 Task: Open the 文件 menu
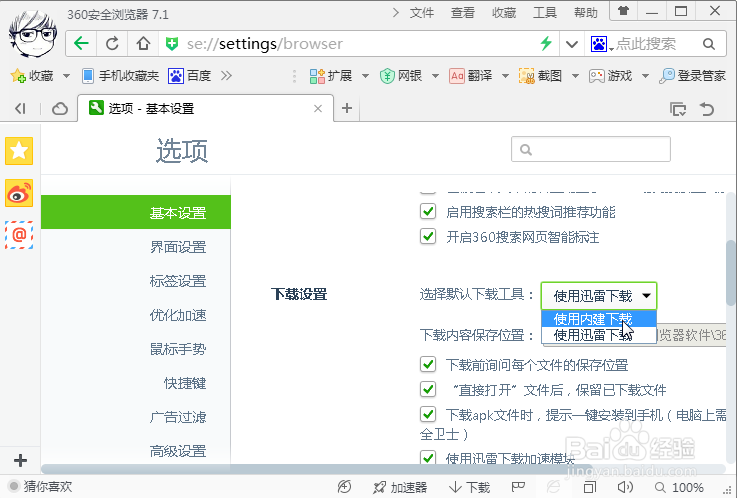[x=421, y=13]
